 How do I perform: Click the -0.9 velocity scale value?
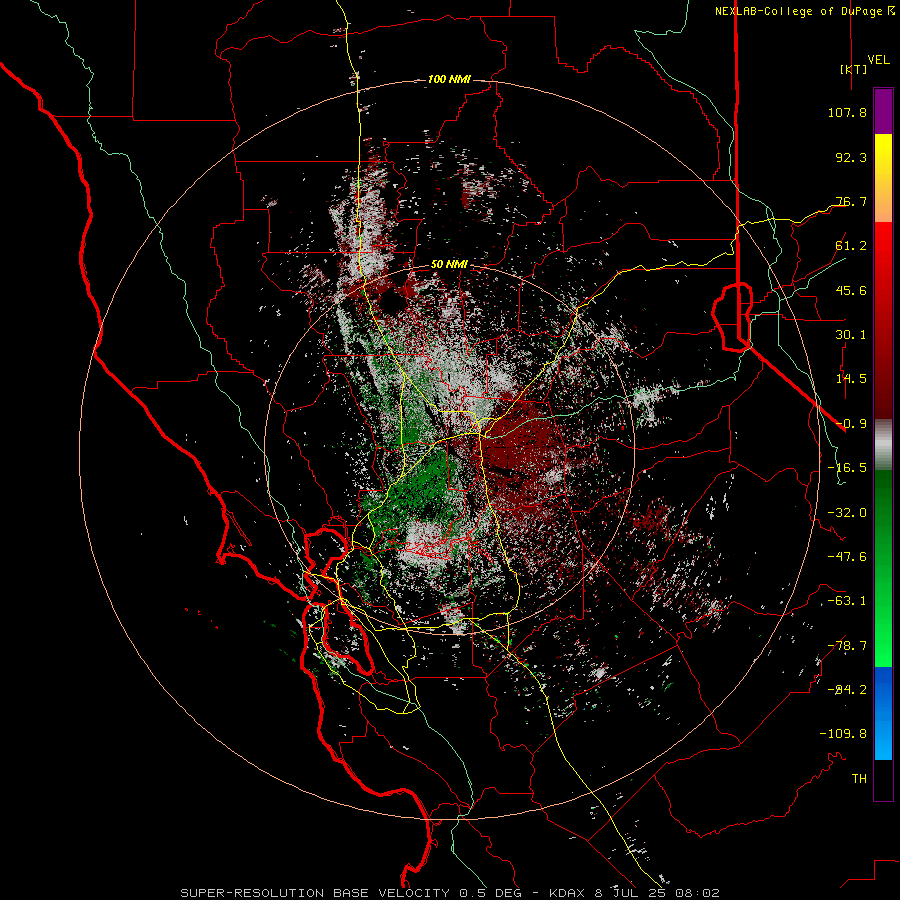click(851, 424)
